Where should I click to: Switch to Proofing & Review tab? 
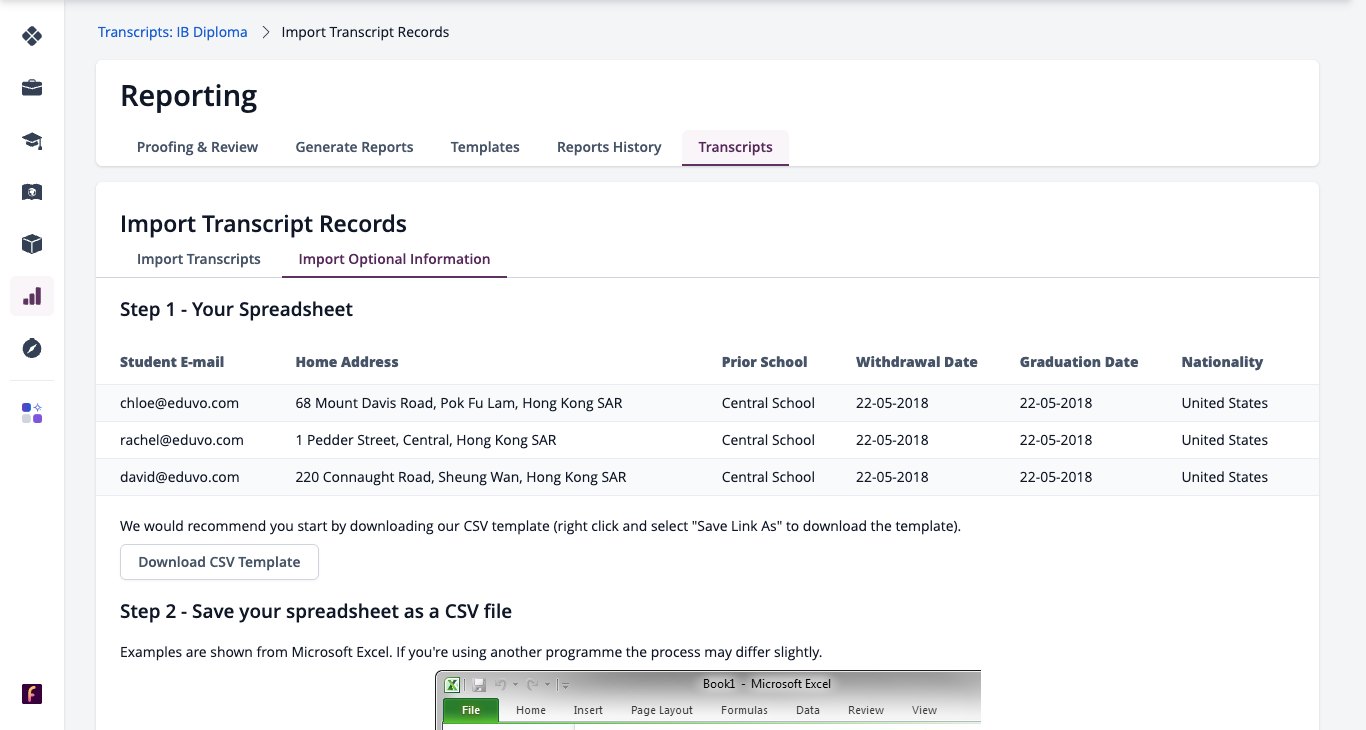(197, 147)
